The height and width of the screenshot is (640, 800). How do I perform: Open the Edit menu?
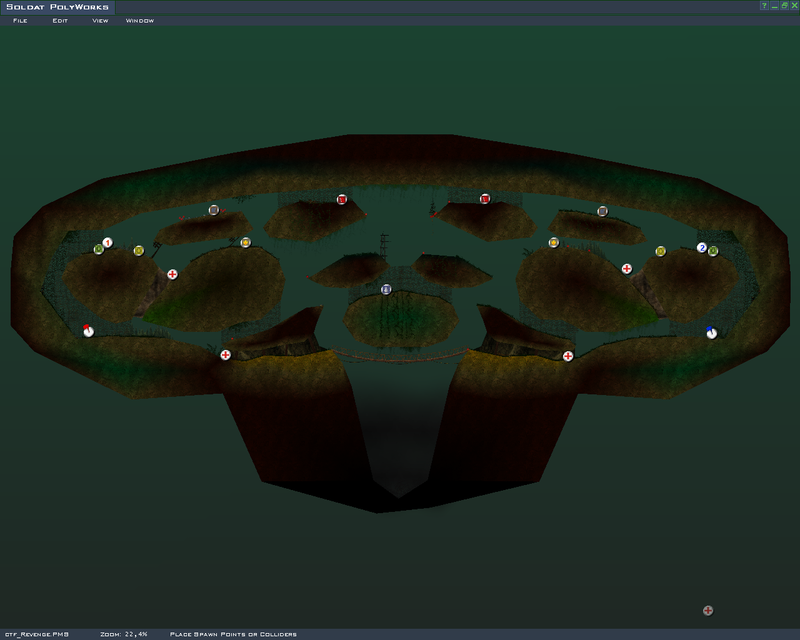pos(60,20)
